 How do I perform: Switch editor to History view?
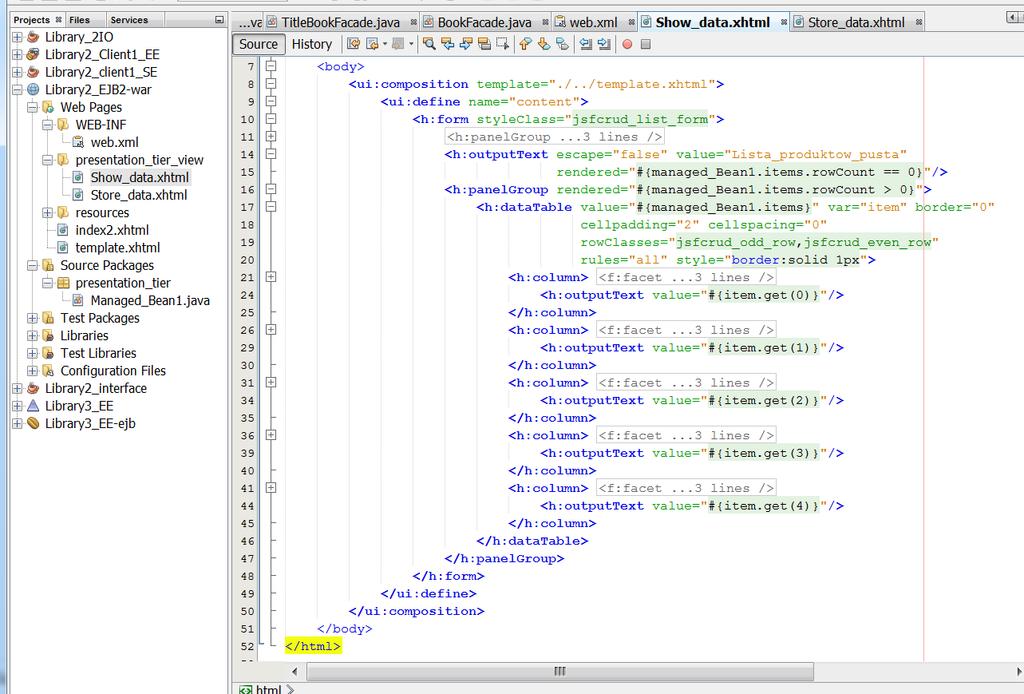click(x=312, y=44)
